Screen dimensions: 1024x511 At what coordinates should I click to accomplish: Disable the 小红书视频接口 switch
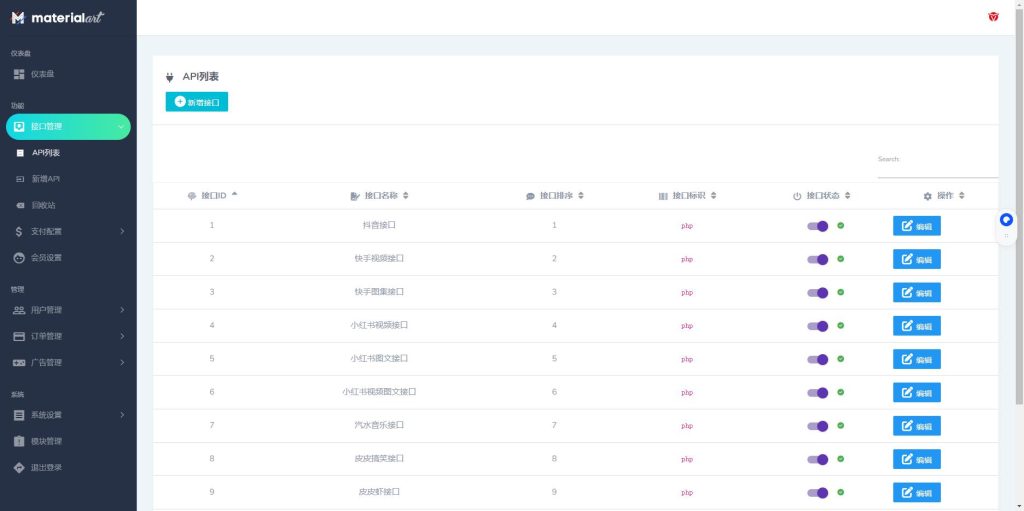818,326
